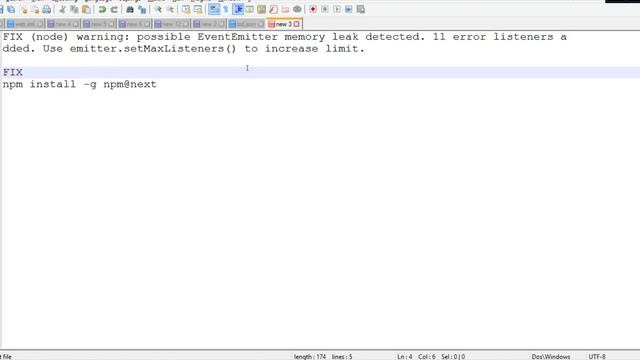Viewport: 640px width, 360px height.
Task: Click the green Undo arrow
Action: tap(102, 9)
